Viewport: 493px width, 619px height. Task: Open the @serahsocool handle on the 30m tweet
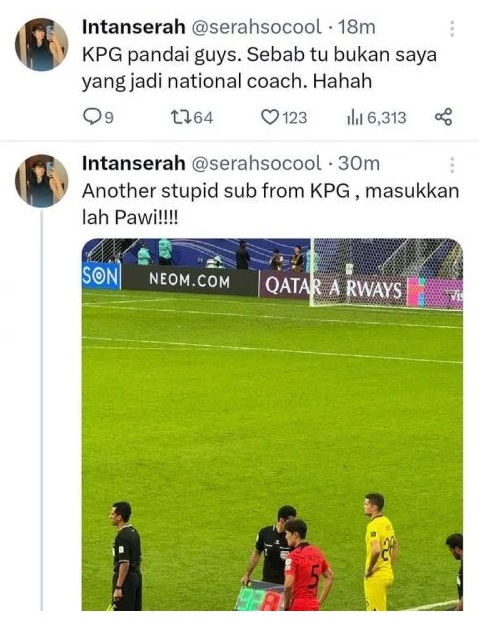coord(257,163)
